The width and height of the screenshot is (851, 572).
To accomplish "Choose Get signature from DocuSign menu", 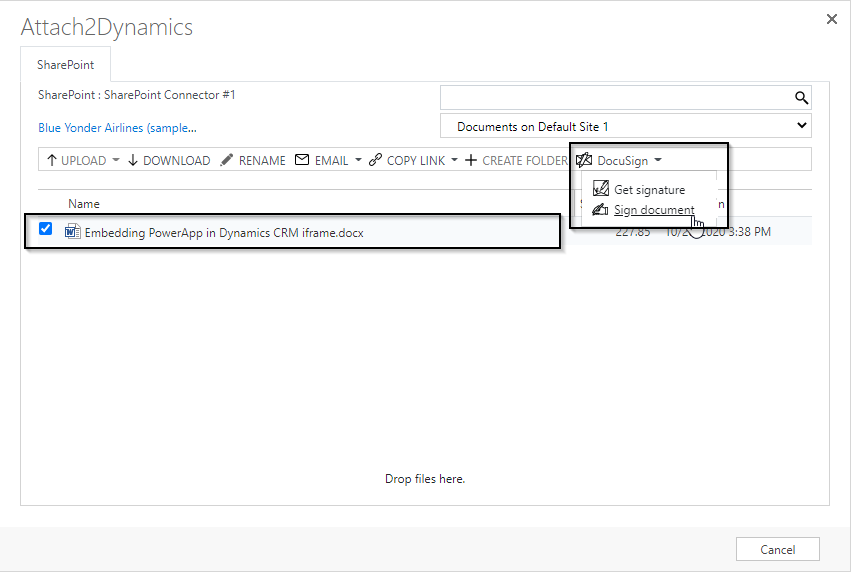I will 649,189.
